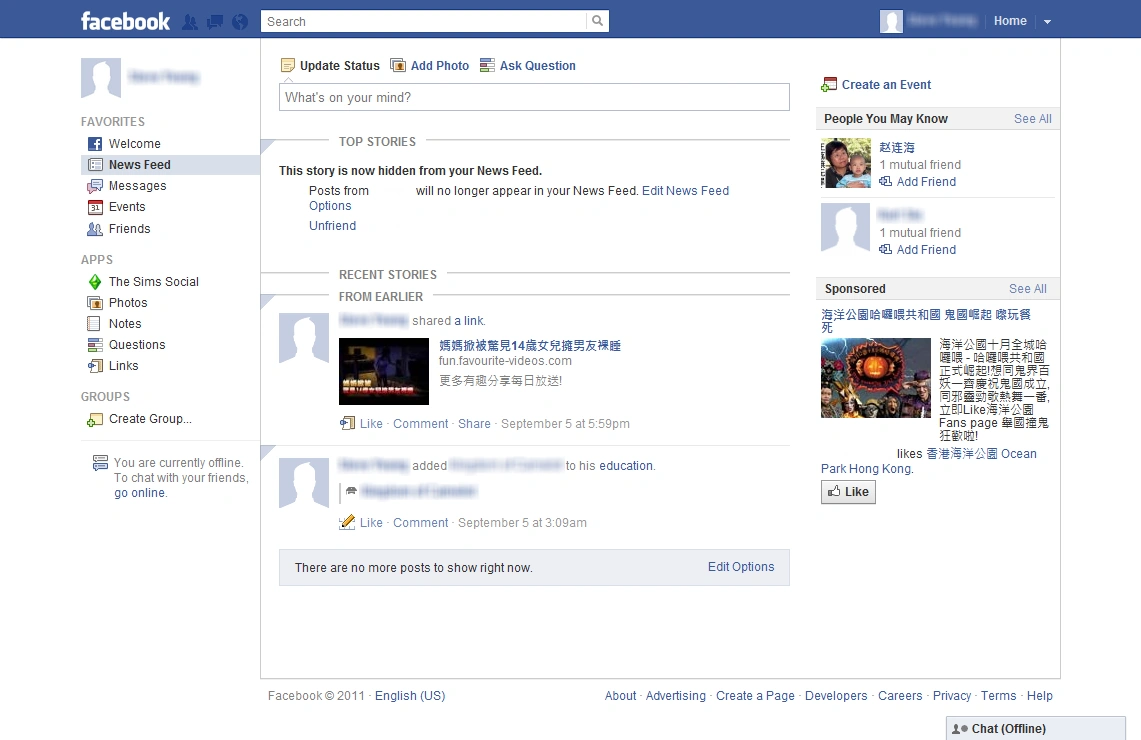Click the Events calendar icon
Screen dimensions: 1141x740
point(95,207)
